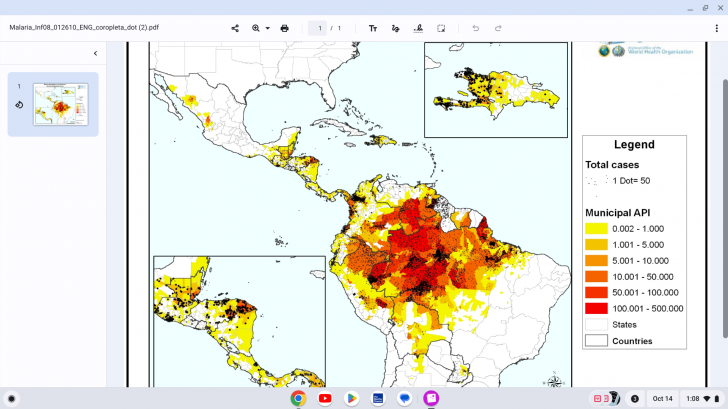The image size is (728, 409).
Task: Select the freehand draw tool
Action: click(x=396, y=28)
